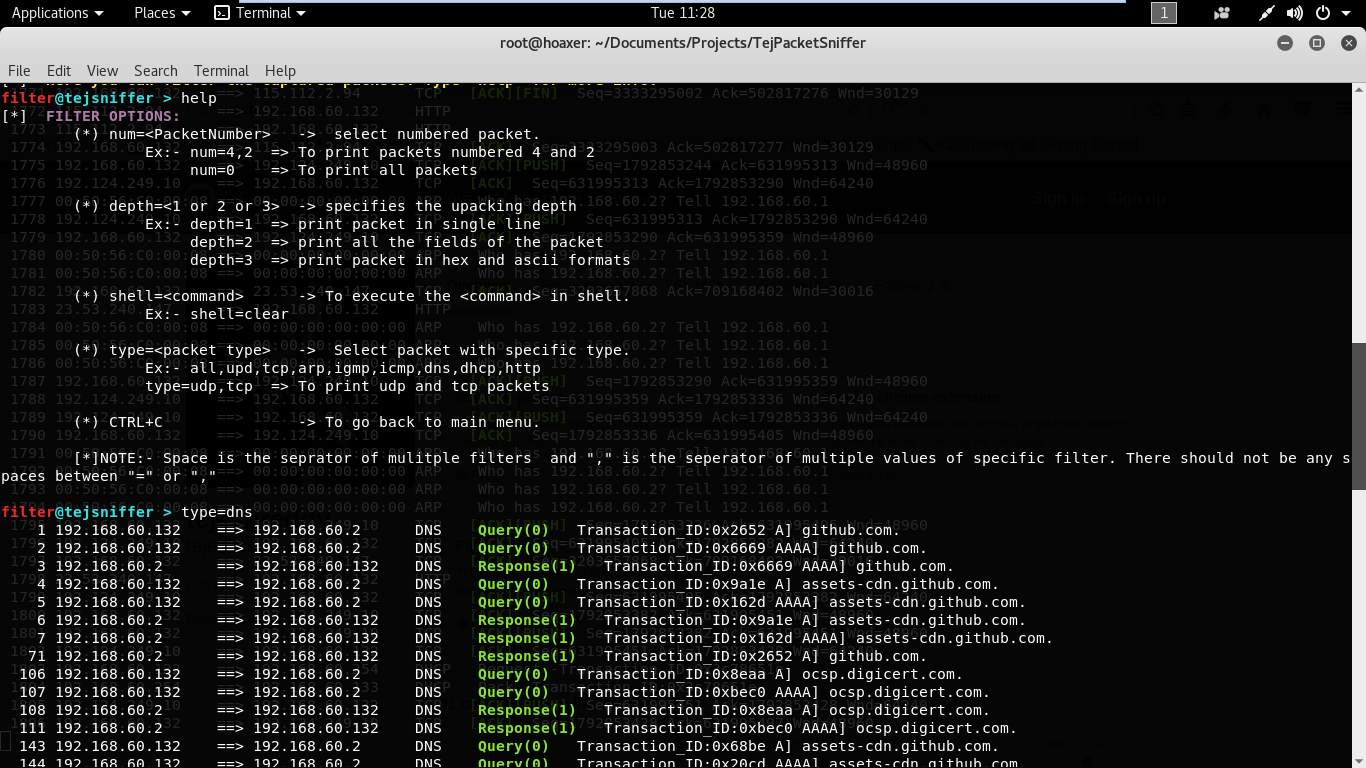Click DNS packet row numbered 111
1366x768 pixels.
[x=518, y=728]
